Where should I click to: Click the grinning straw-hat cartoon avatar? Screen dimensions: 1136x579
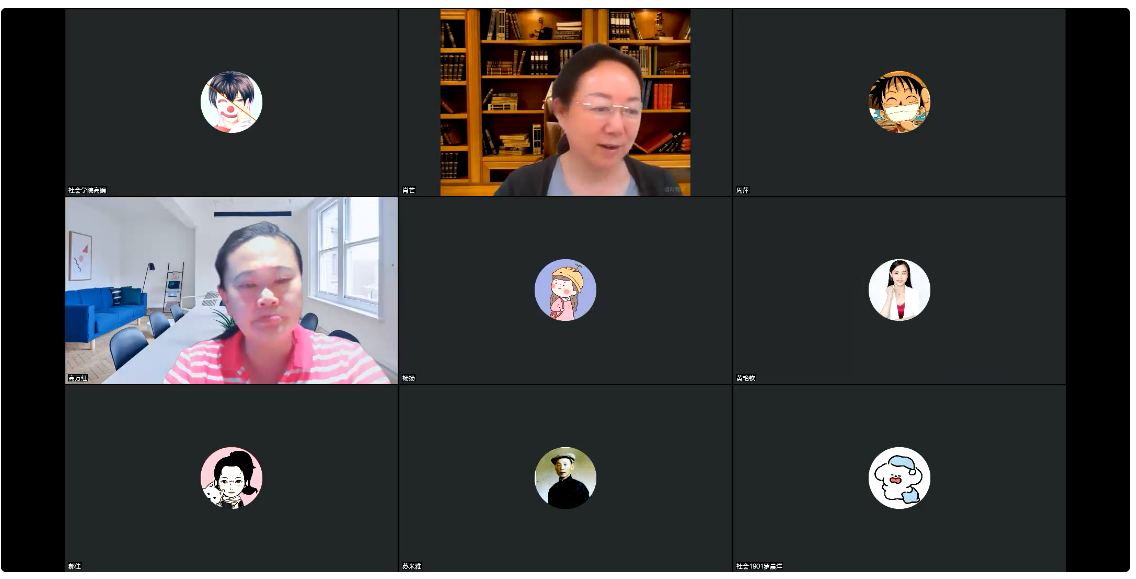point(899,102)
